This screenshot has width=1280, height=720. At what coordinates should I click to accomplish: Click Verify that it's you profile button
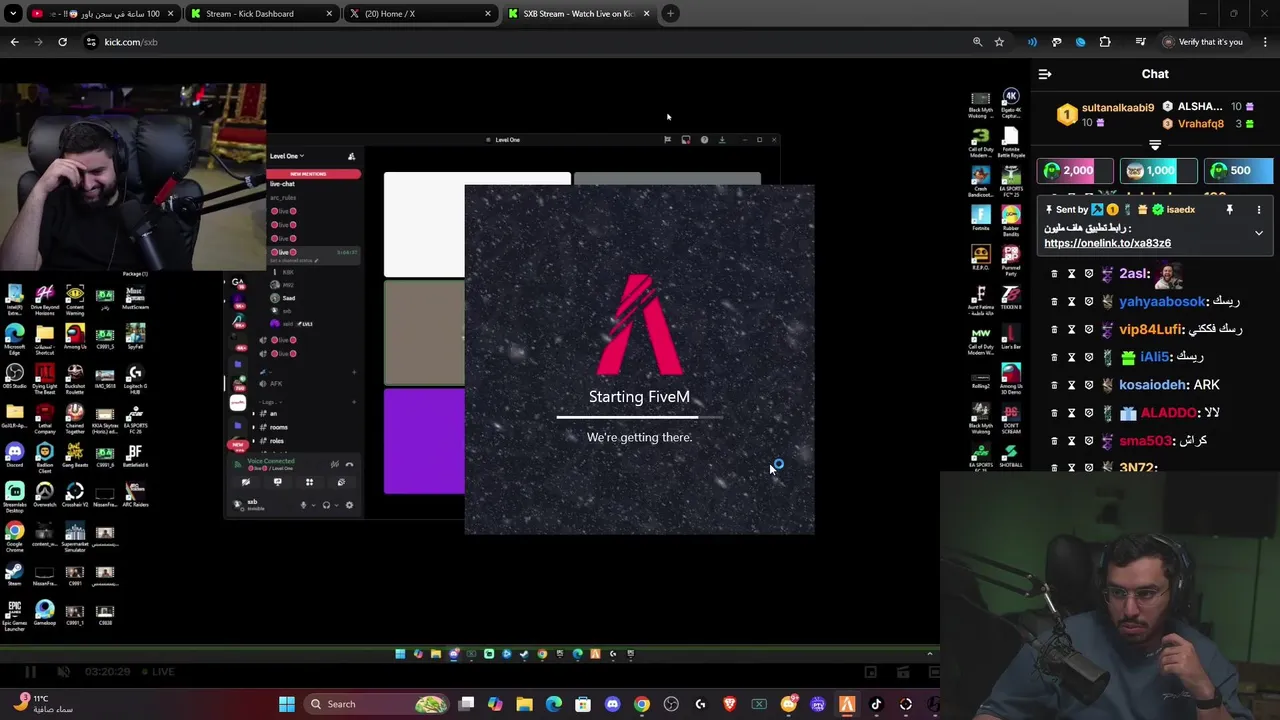(1203, 42)
